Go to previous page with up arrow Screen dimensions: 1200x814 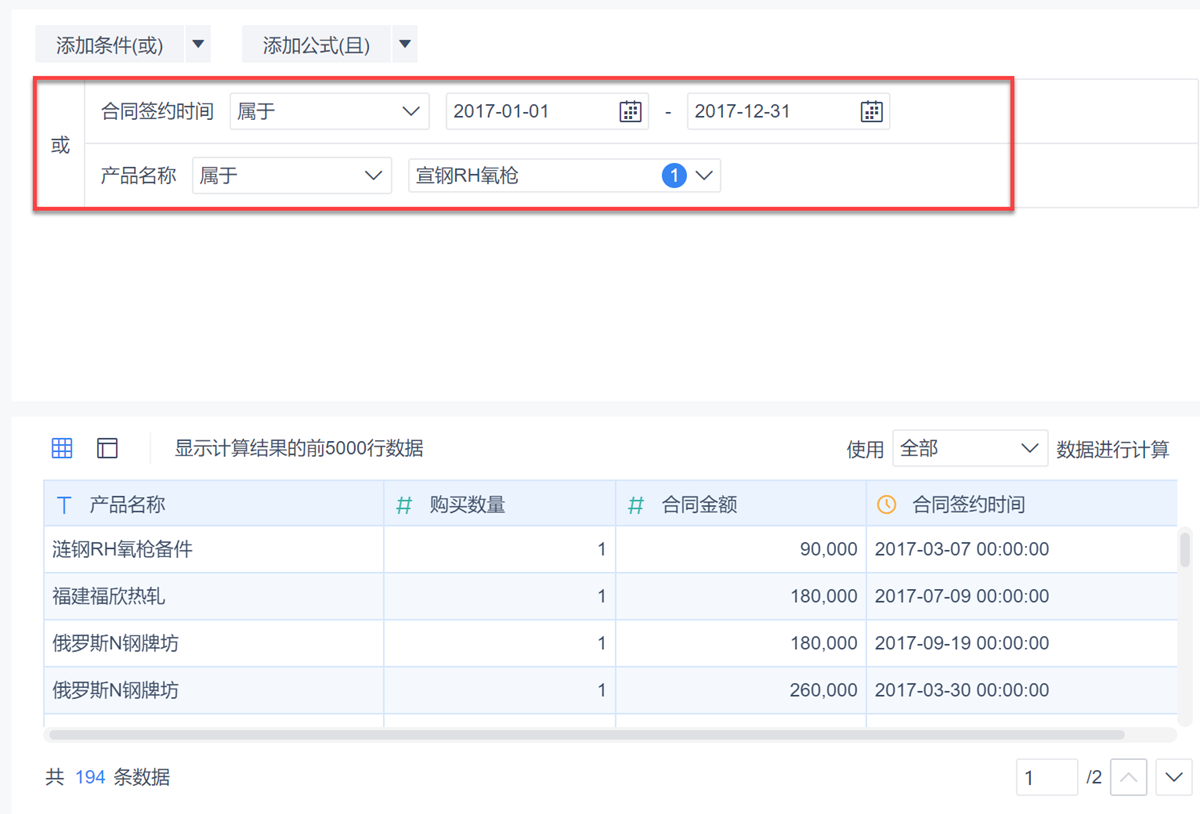pyautogui.click(x=1129, y=777)
